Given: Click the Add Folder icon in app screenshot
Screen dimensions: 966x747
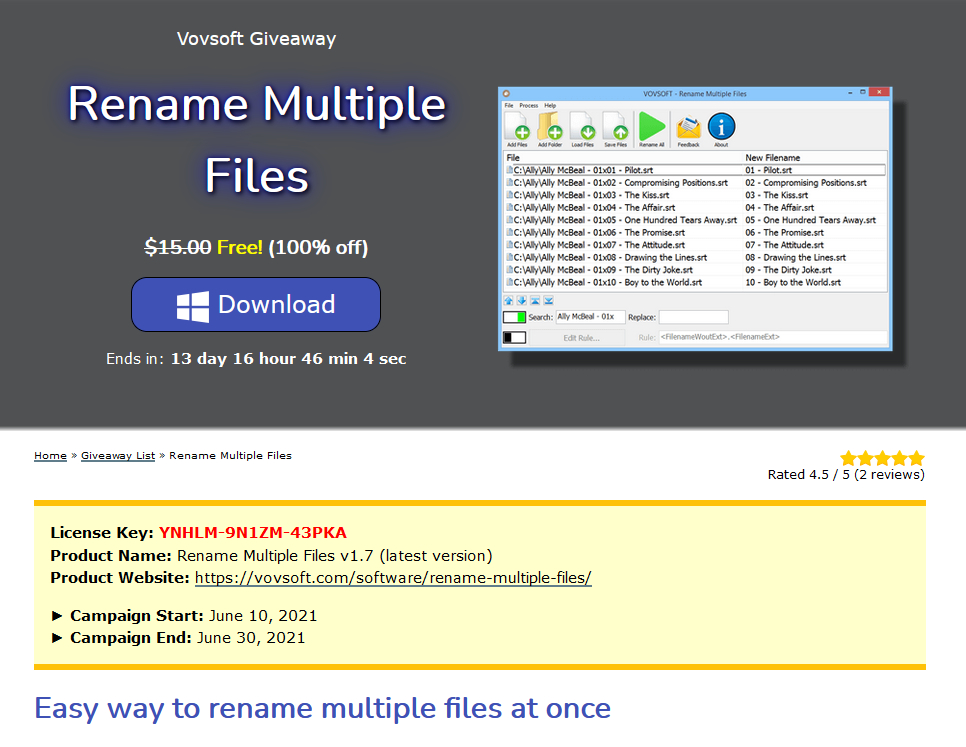Looking at the screenshot, I should point(550,127).
